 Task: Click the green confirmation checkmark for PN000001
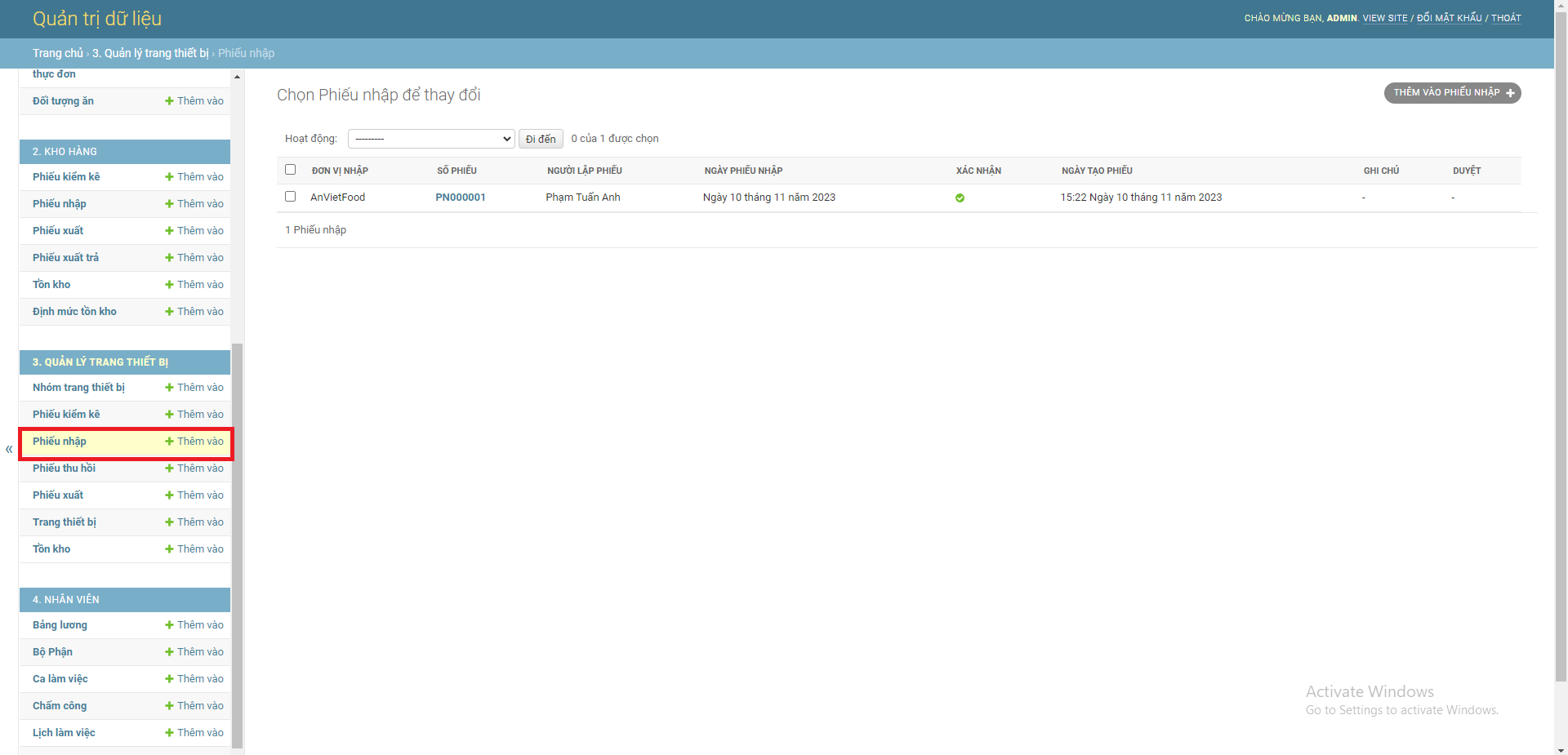coord(960,198)
